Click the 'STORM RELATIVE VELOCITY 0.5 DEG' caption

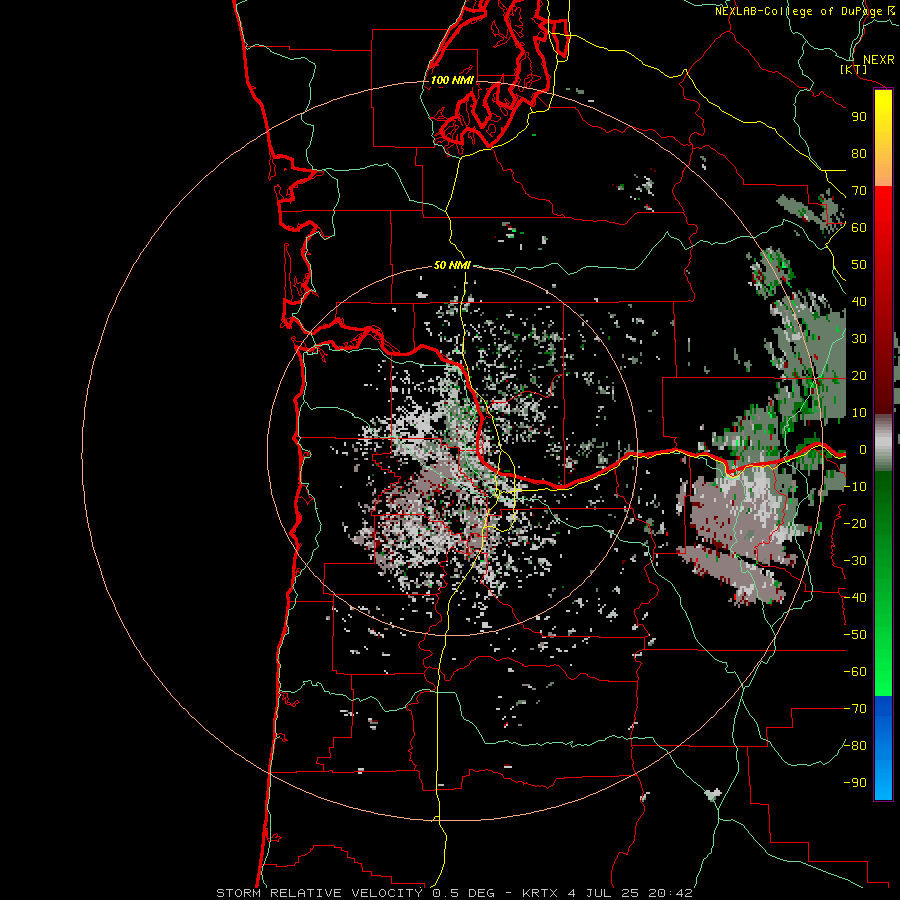pos(355,893)
